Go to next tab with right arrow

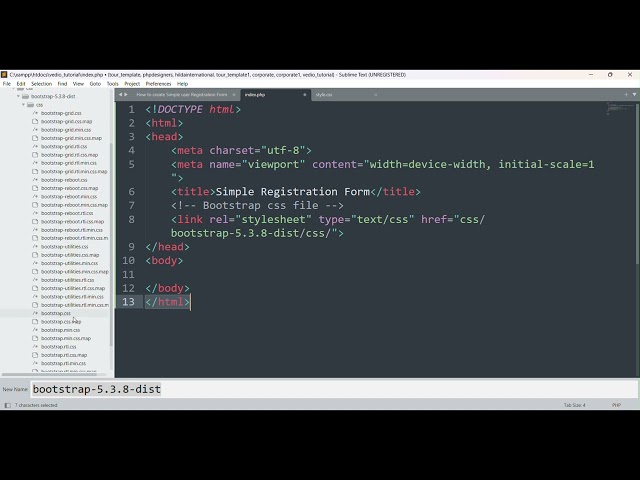tap(126, 95)
